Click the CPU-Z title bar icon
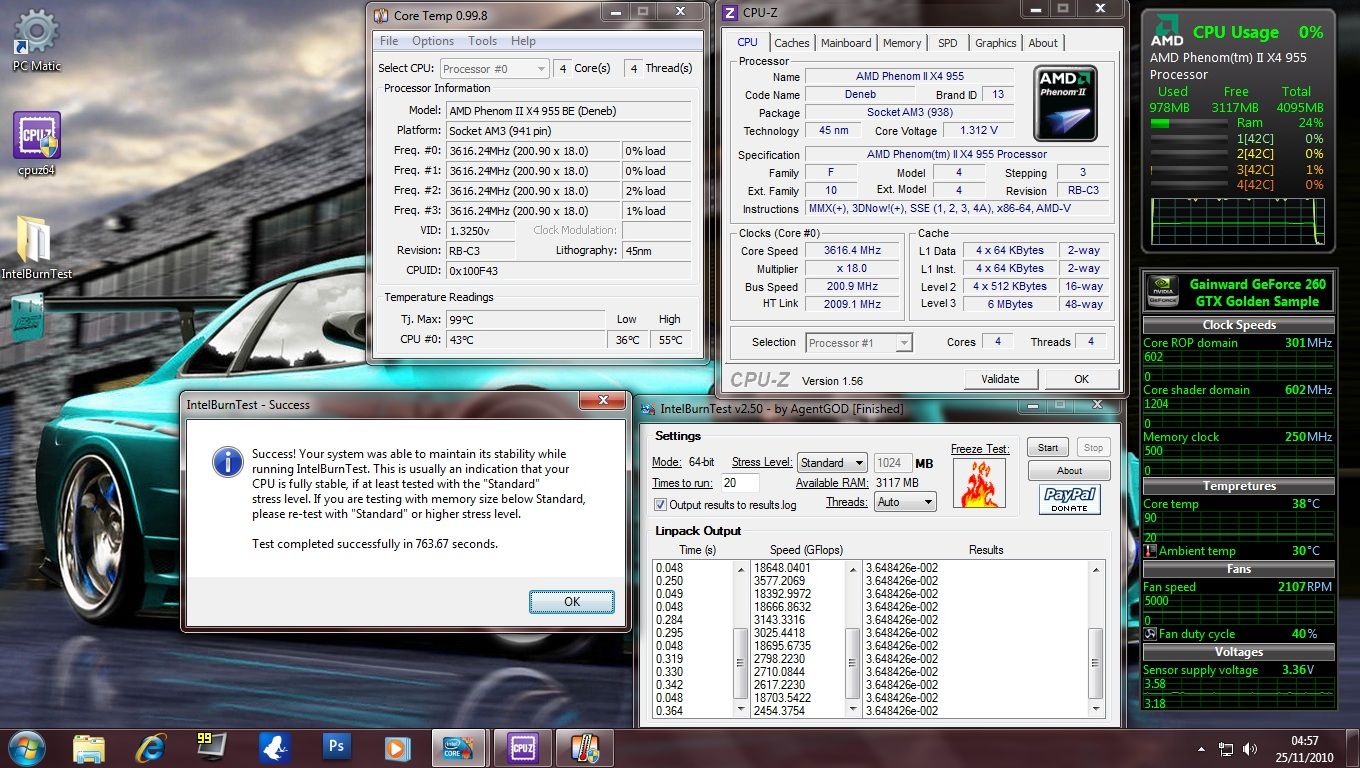Image resolution: width=1360 pixels, height=768 pixels. (730, 13)
